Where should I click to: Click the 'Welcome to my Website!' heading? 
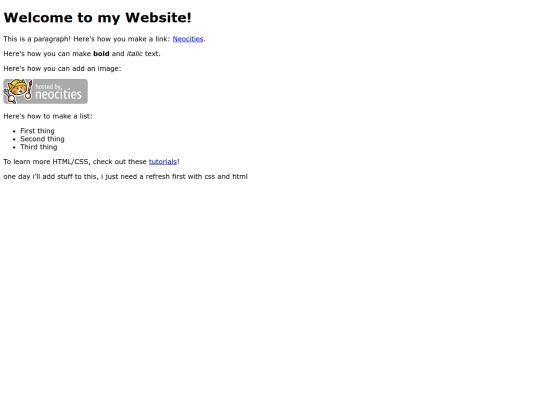tap(97, 18)
